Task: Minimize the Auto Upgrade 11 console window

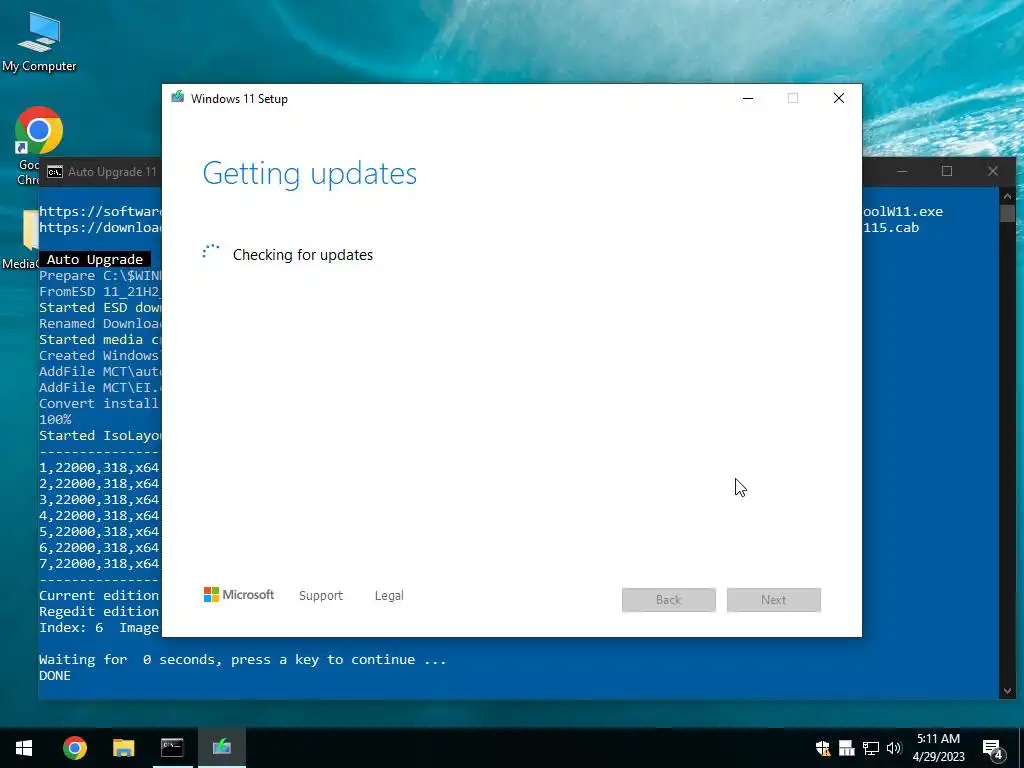Action: point(903,171)
